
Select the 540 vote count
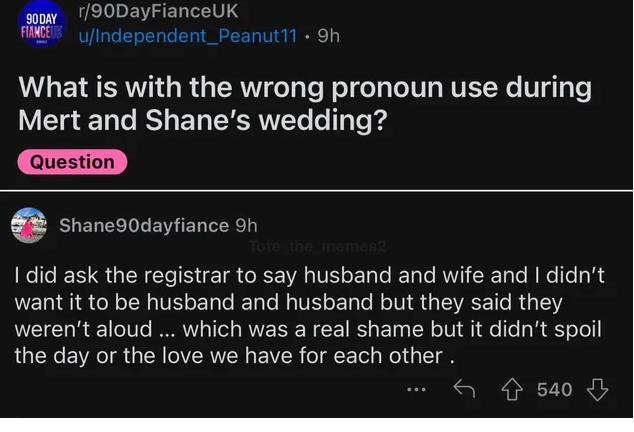pos(555,389)
